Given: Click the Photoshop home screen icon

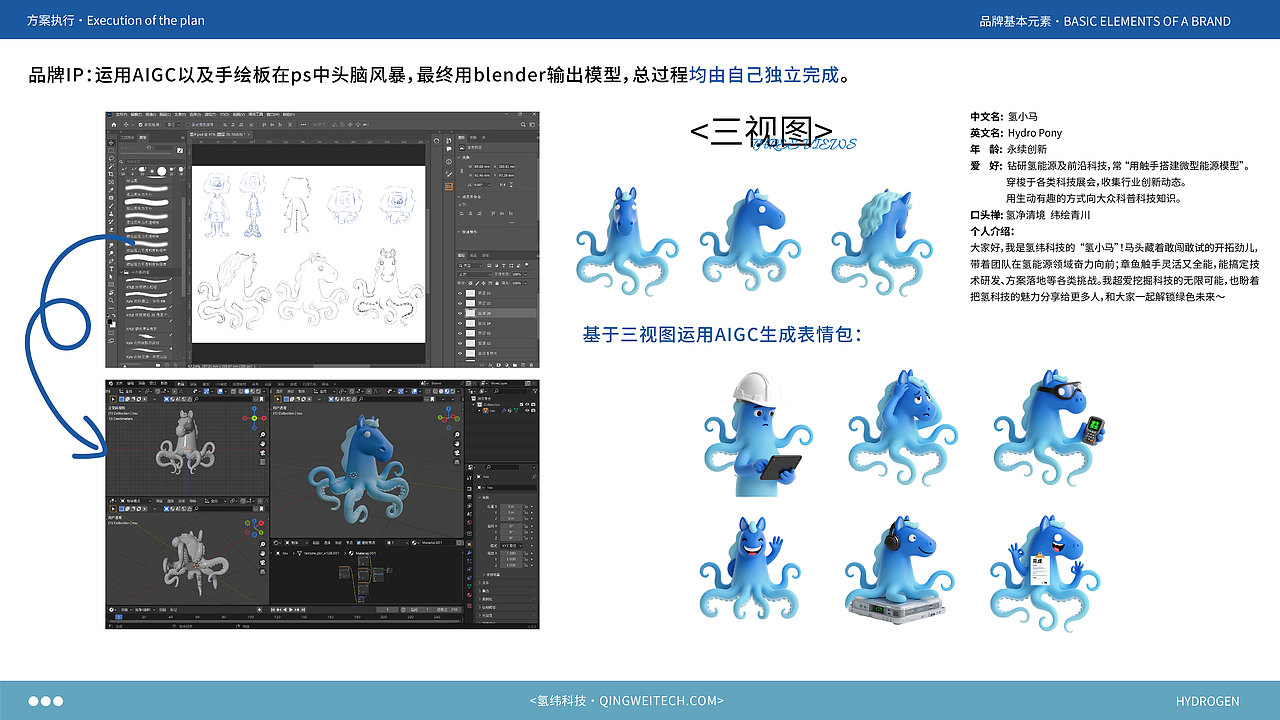Looking at the screenshot, I should pyautogui.click(x=114, y=124).
